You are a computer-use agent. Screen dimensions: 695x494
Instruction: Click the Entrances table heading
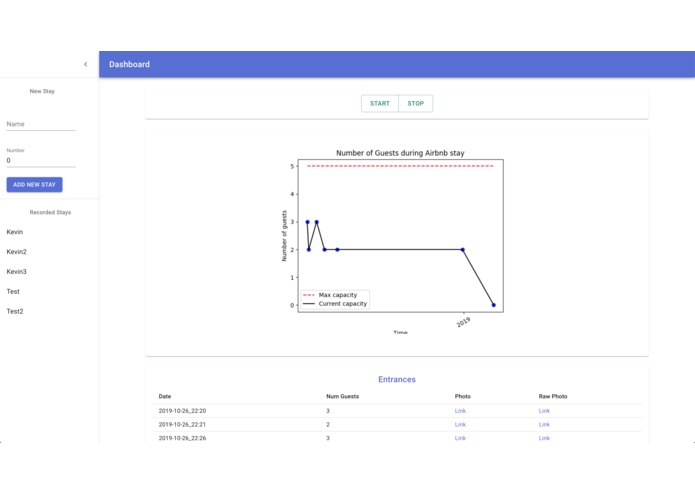pyautogui.click(x=397, y=379)
